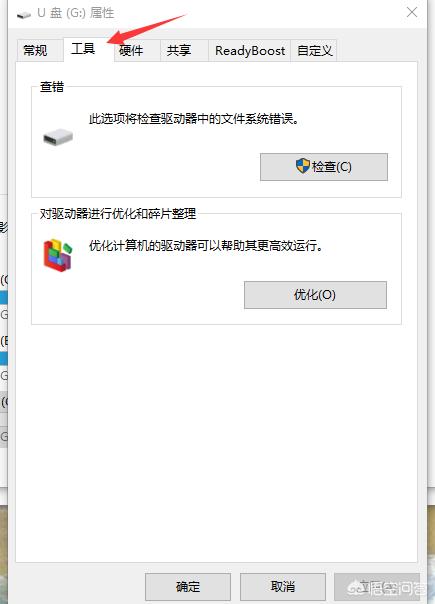This screenshot has height=604, width=435.
Task: Click the 优化(O) optimize button
Action: click(315, 295)
